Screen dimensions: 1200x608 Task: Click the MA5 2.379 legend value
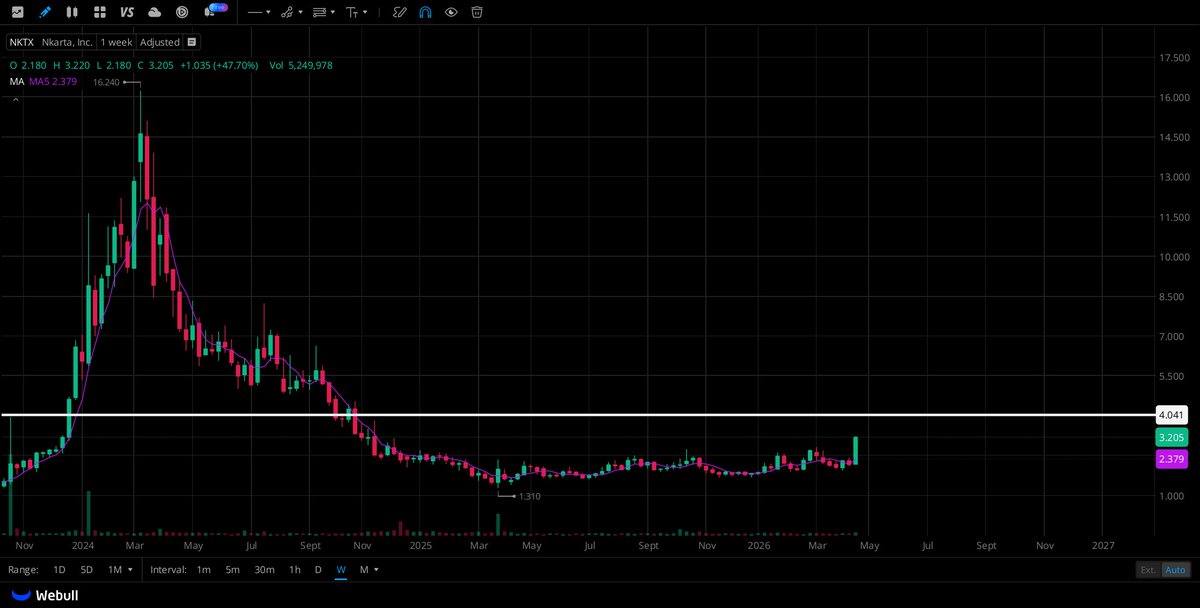(53, 82)
